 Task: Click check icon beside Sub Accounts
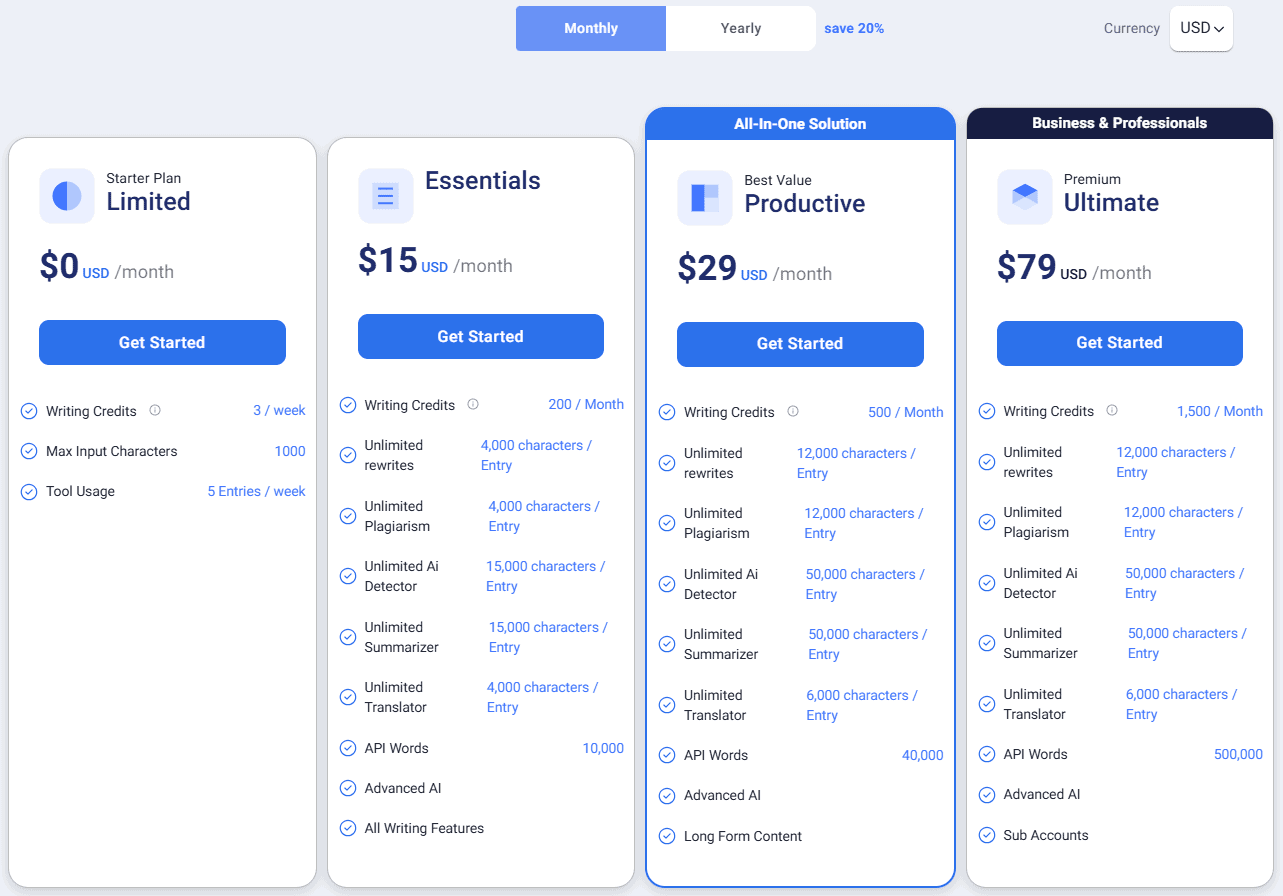[987, 835]
